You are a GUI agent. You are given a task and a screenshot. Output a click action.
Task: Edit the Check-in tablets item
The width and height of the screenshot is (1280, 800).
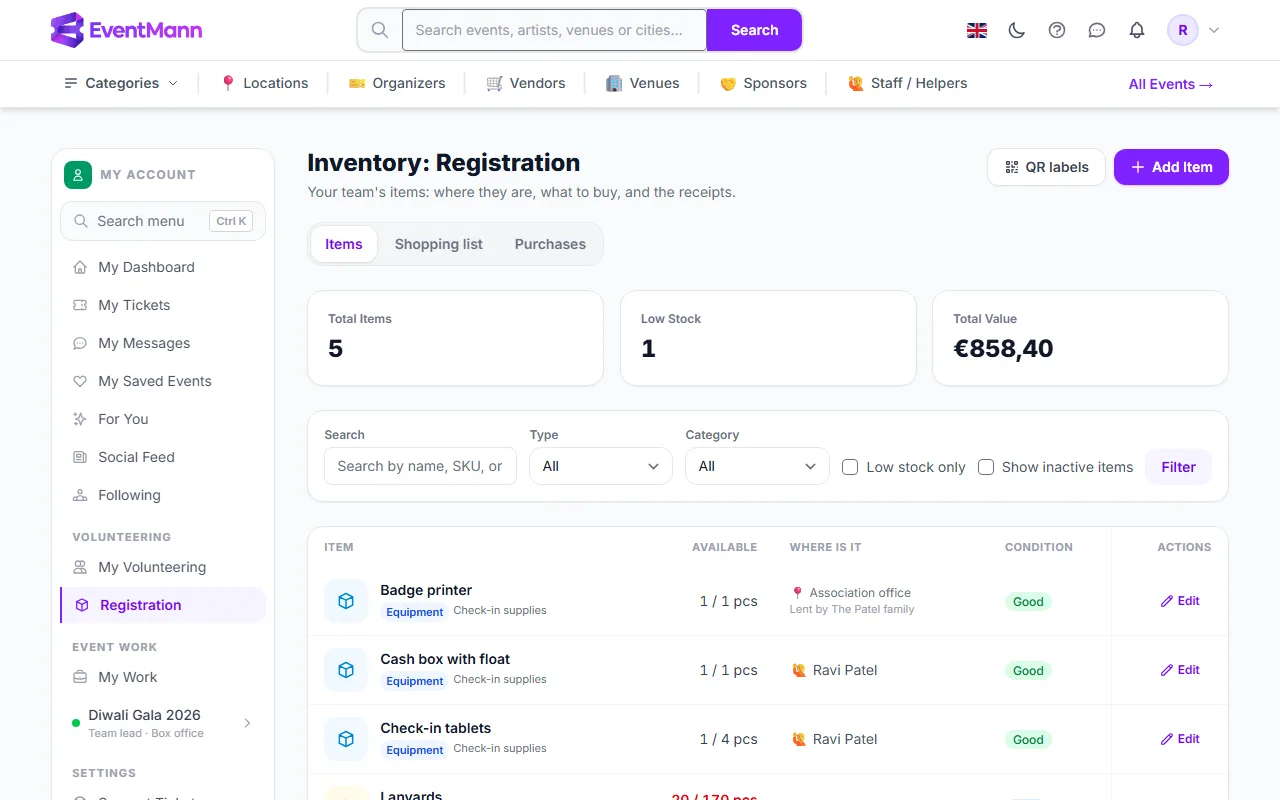tap(1180, 739)
